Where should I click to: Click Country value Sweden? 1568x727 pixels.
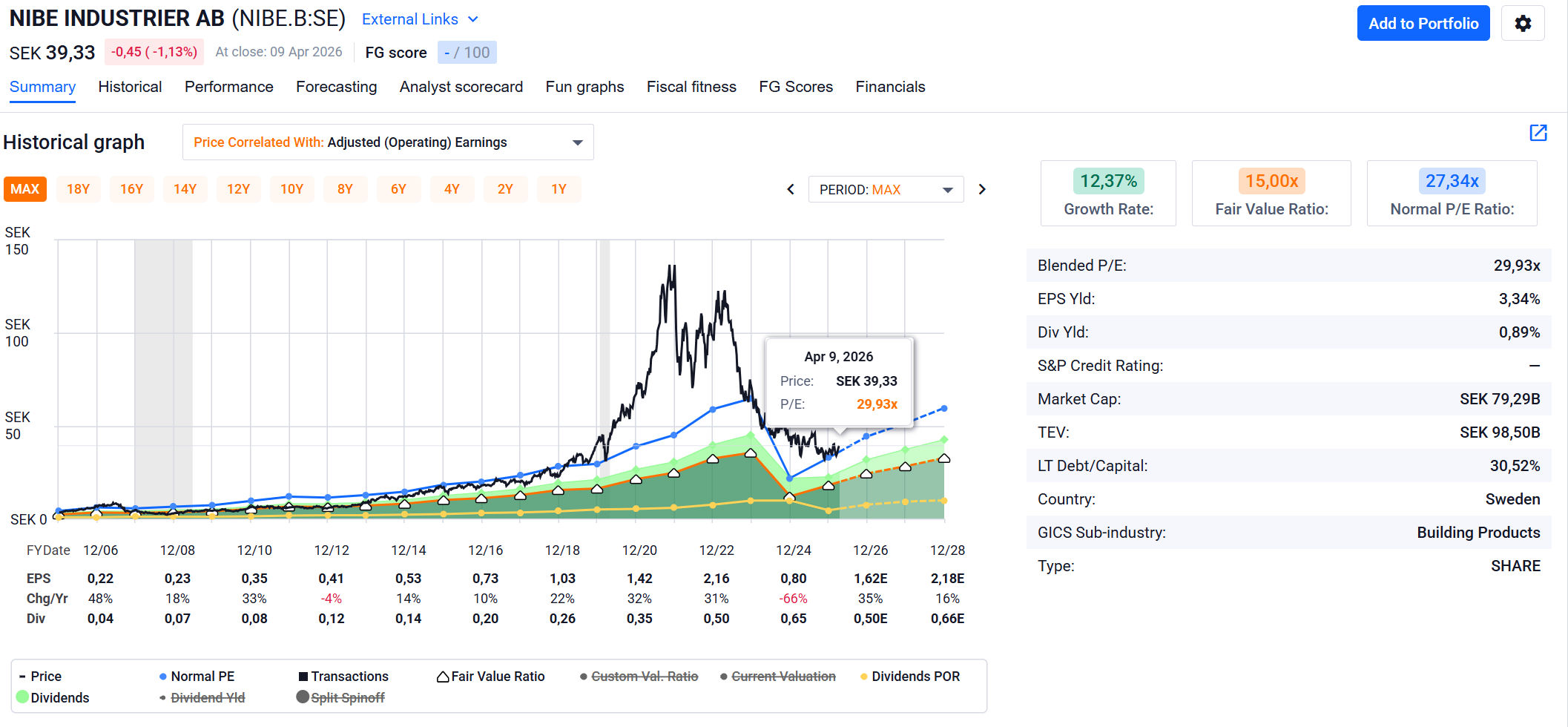(1512, 499)
